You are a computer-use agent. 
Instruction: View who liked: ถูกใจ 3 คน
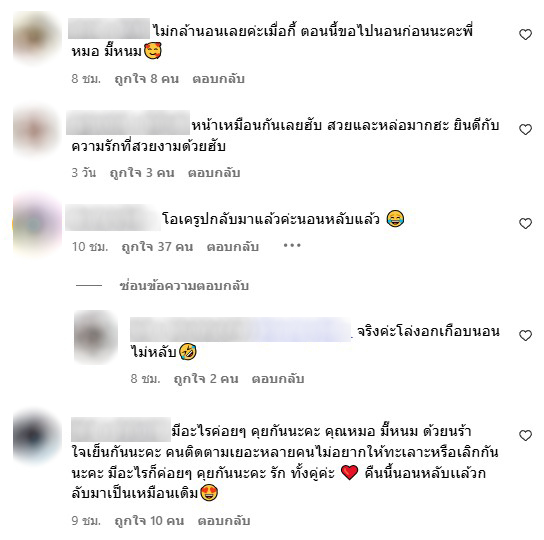pyautogui.click(x=142, y=172)
